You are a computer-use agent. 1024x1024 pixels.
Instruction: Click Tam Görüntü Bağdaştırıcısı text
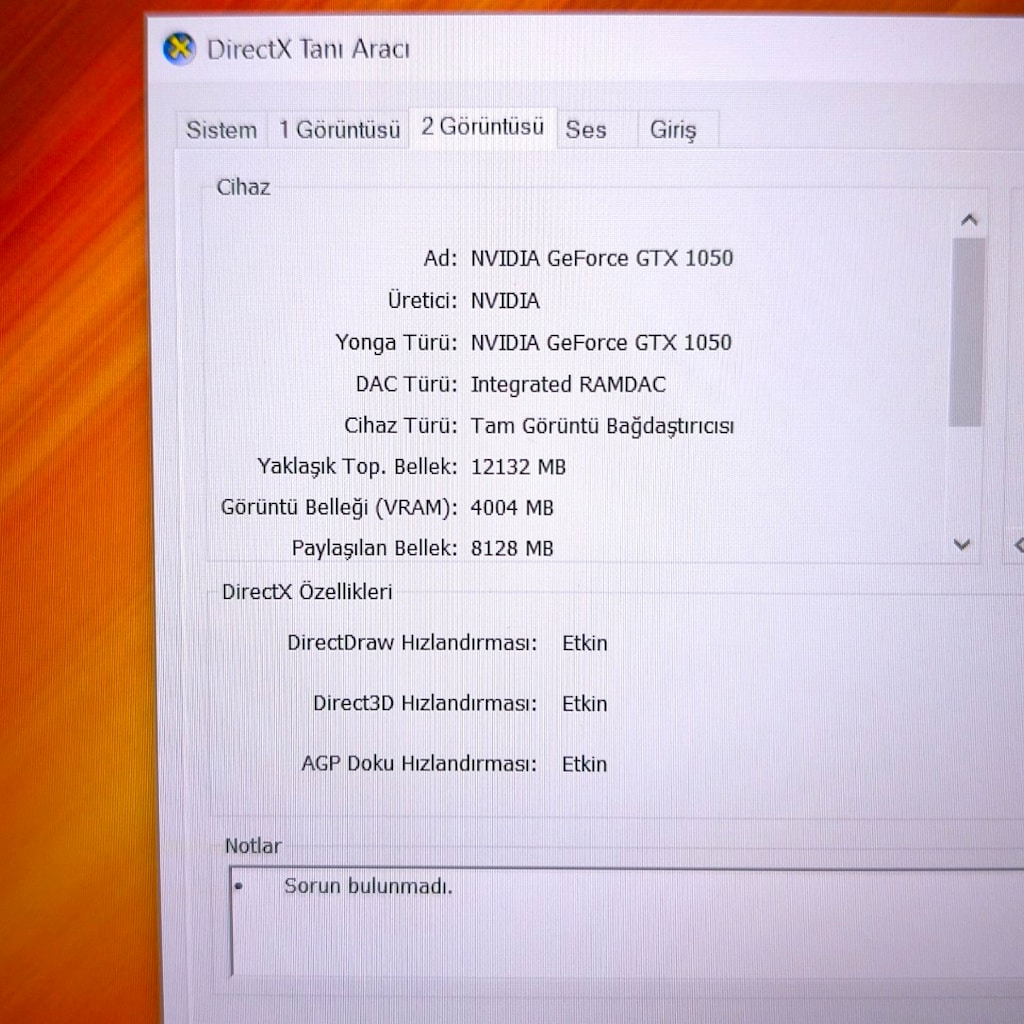pyautogui.click(x=602, y=426)
